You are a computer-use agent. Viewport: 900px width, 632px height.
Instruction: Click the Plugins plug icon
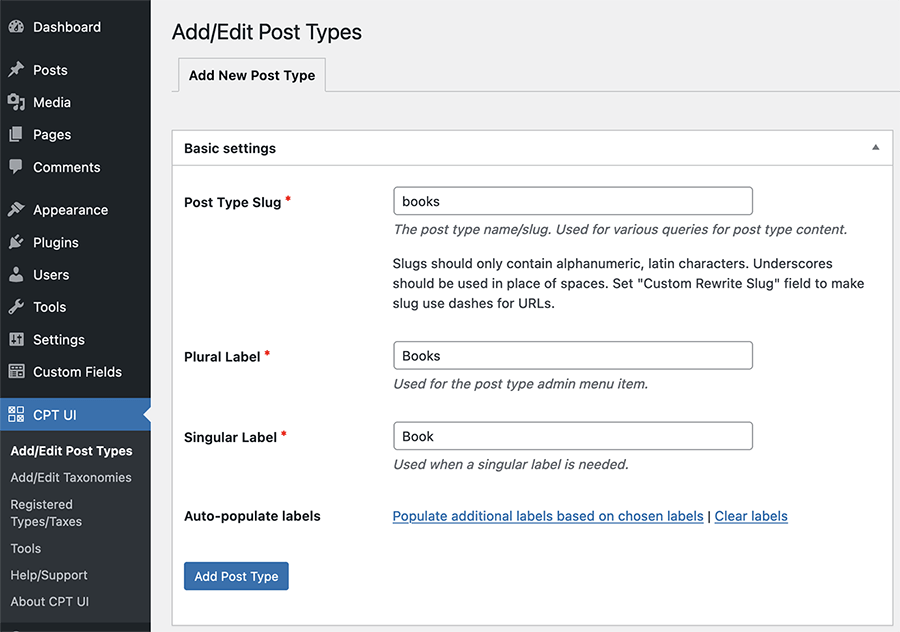click(x=16, y=242)
